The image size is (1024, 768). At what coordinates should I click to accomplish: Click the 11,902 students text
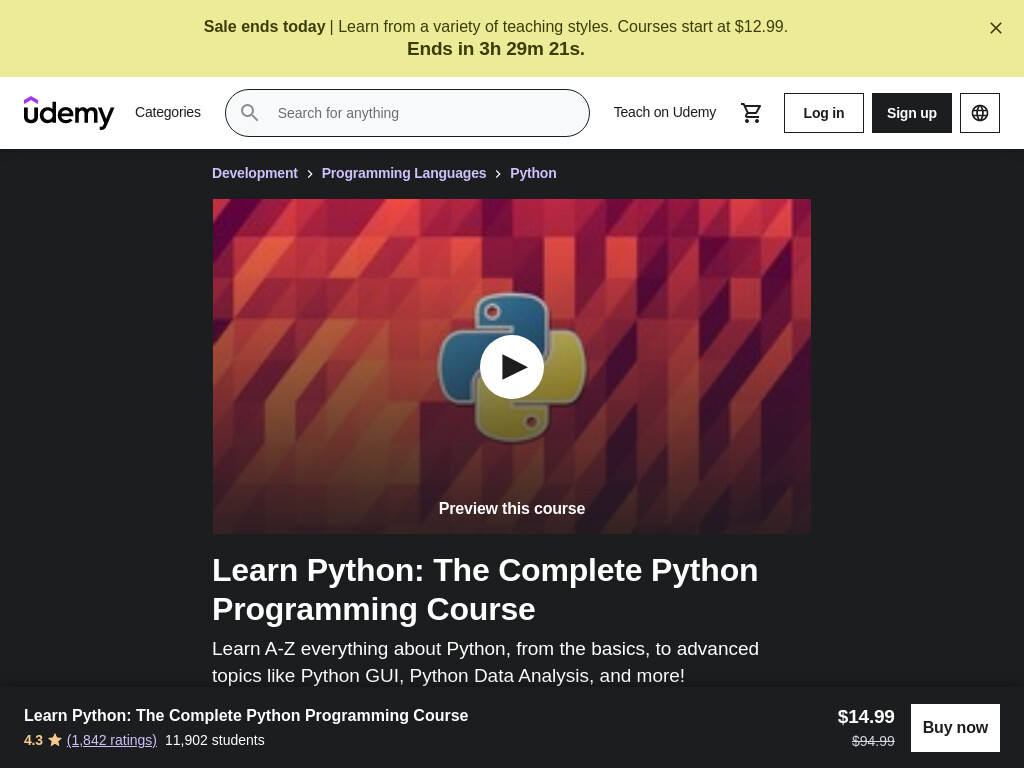pos(215,740)
